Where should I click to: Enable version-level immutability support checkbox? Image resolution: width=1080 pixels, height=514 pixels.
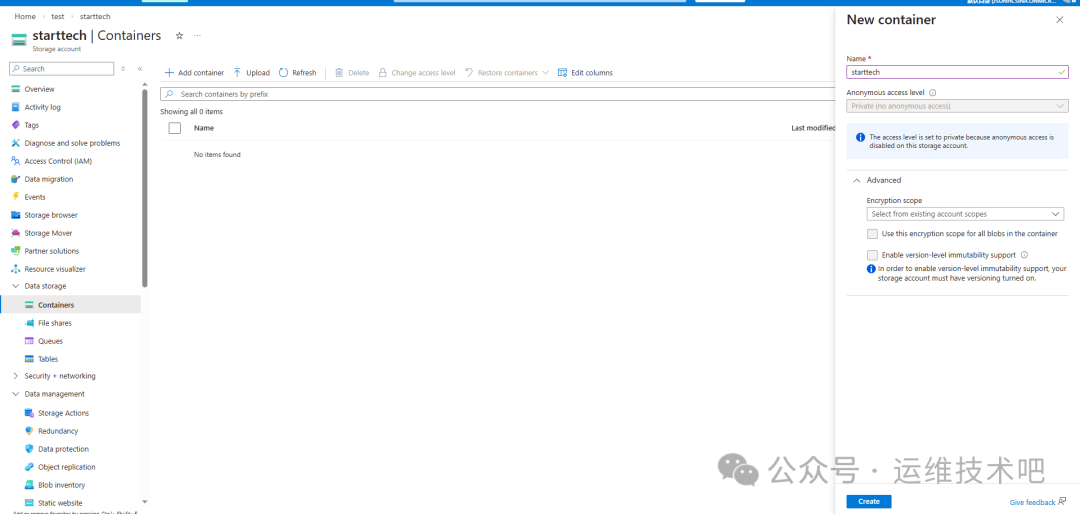point(873,255)
